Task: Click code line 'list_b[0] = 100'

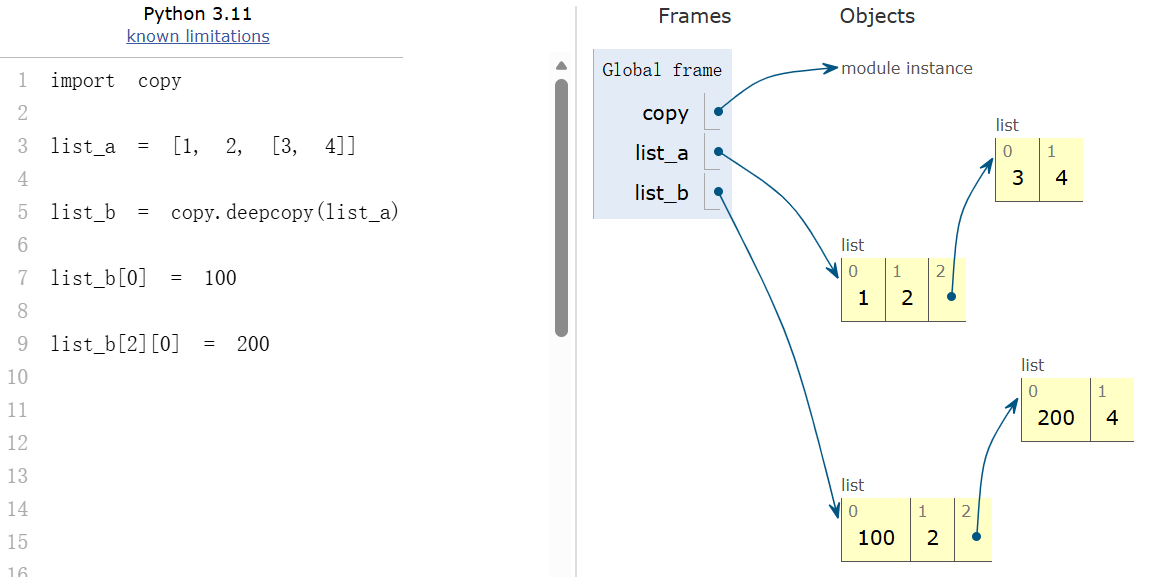Action: [143, 278]
